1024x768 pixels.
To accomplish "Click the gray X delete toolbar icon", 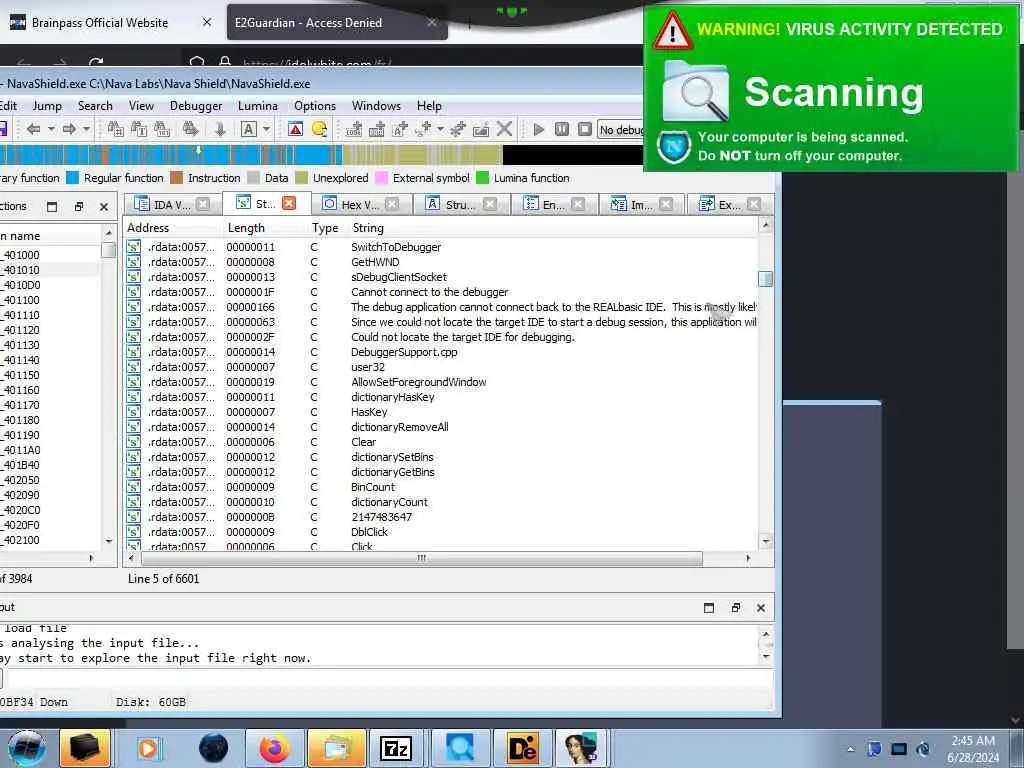I will tap(504, 129).
